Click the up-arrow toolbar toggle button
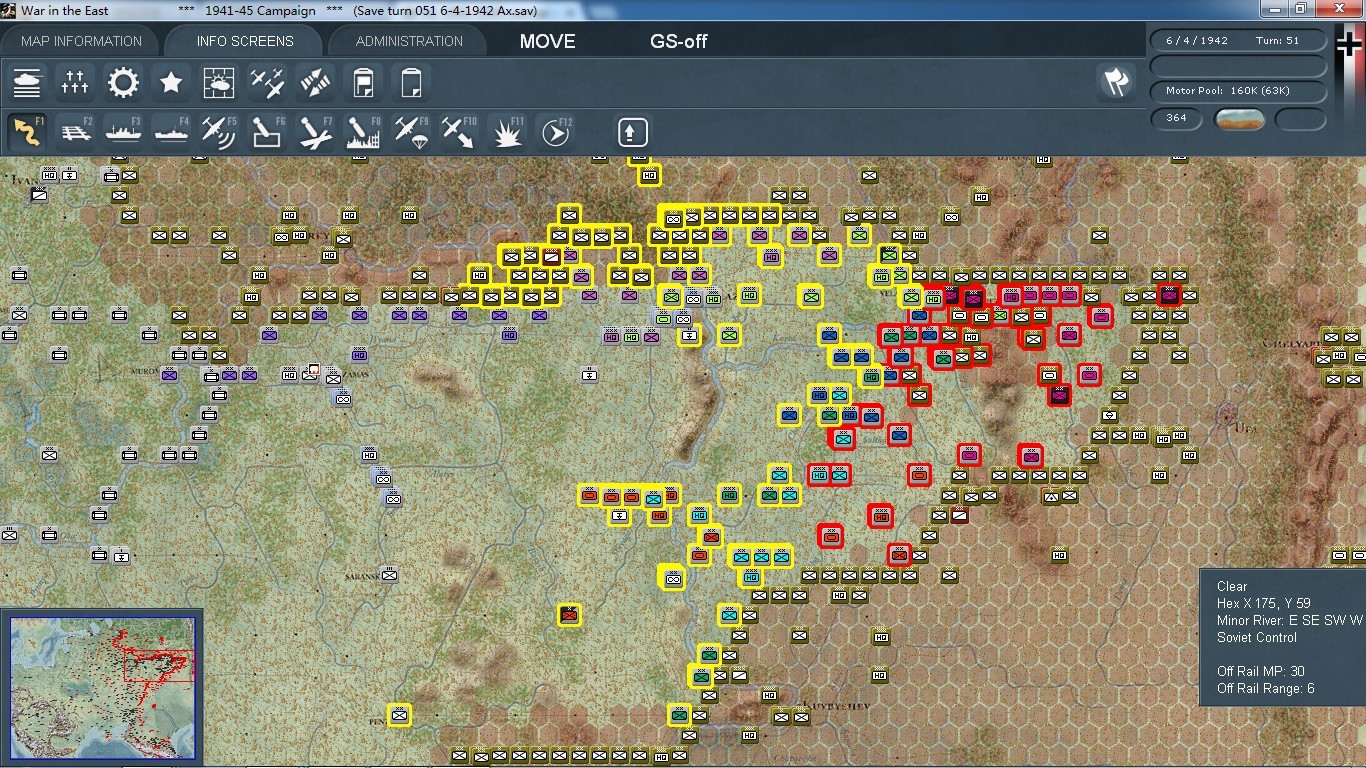The width and height of the screenshot is (1366, 768). tap(632, 132)
